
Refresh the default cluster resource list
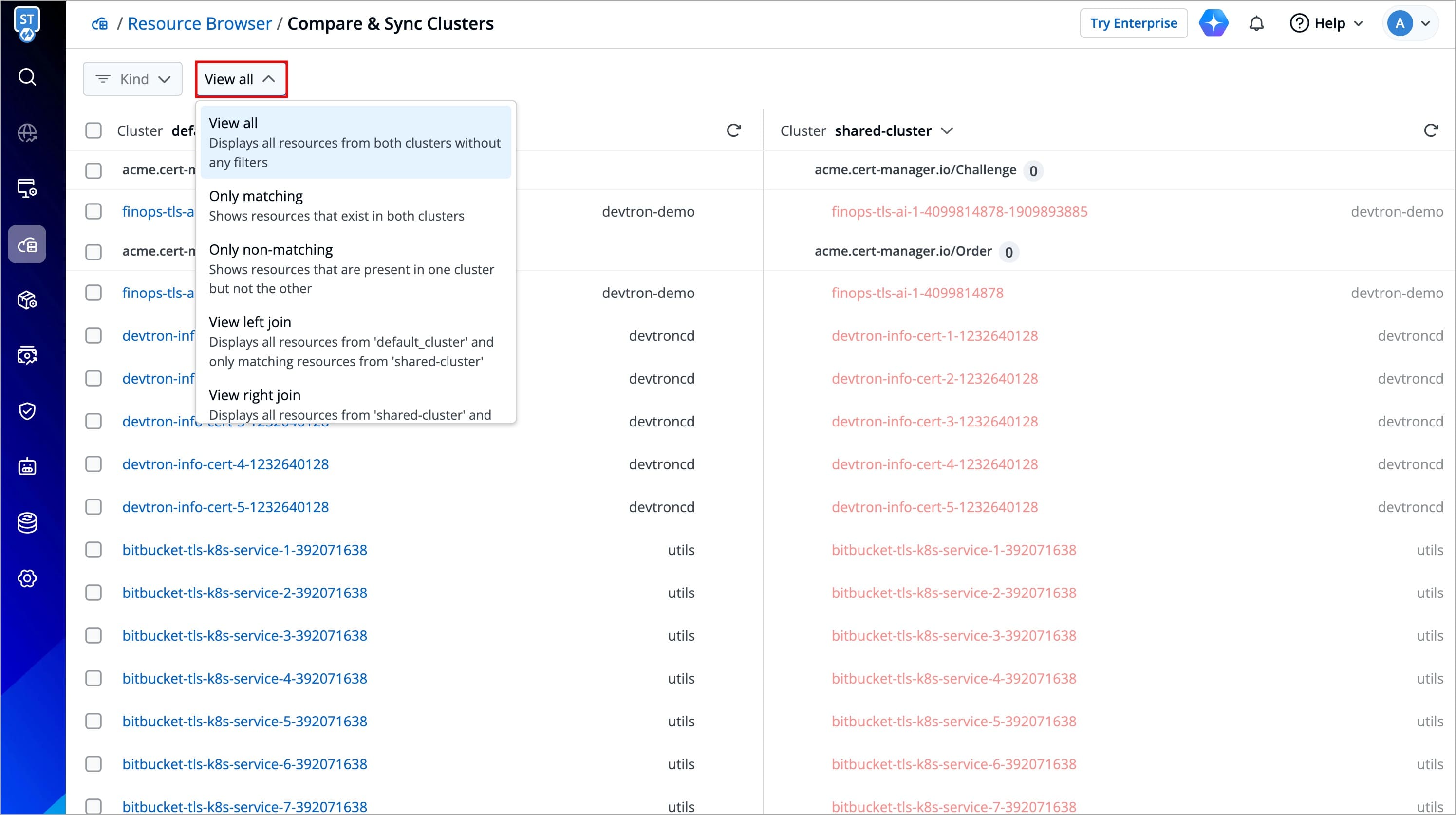coord(733,130)
